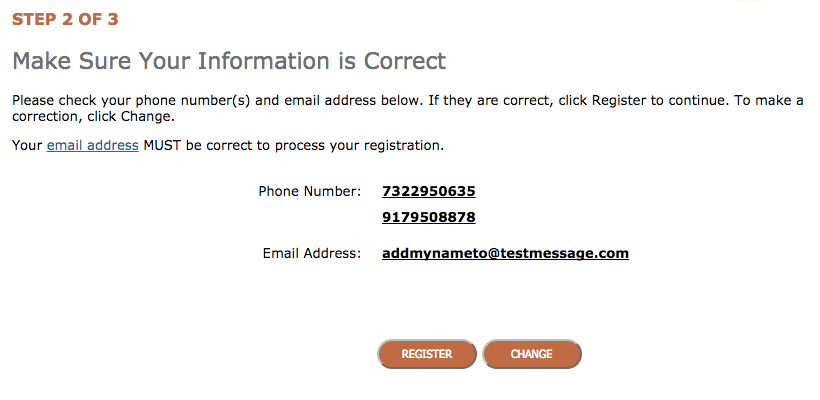This screenshot has width=820, height=400.
Task: Click the word "correction" in the instruction paragraph
Action: (44, 116)
